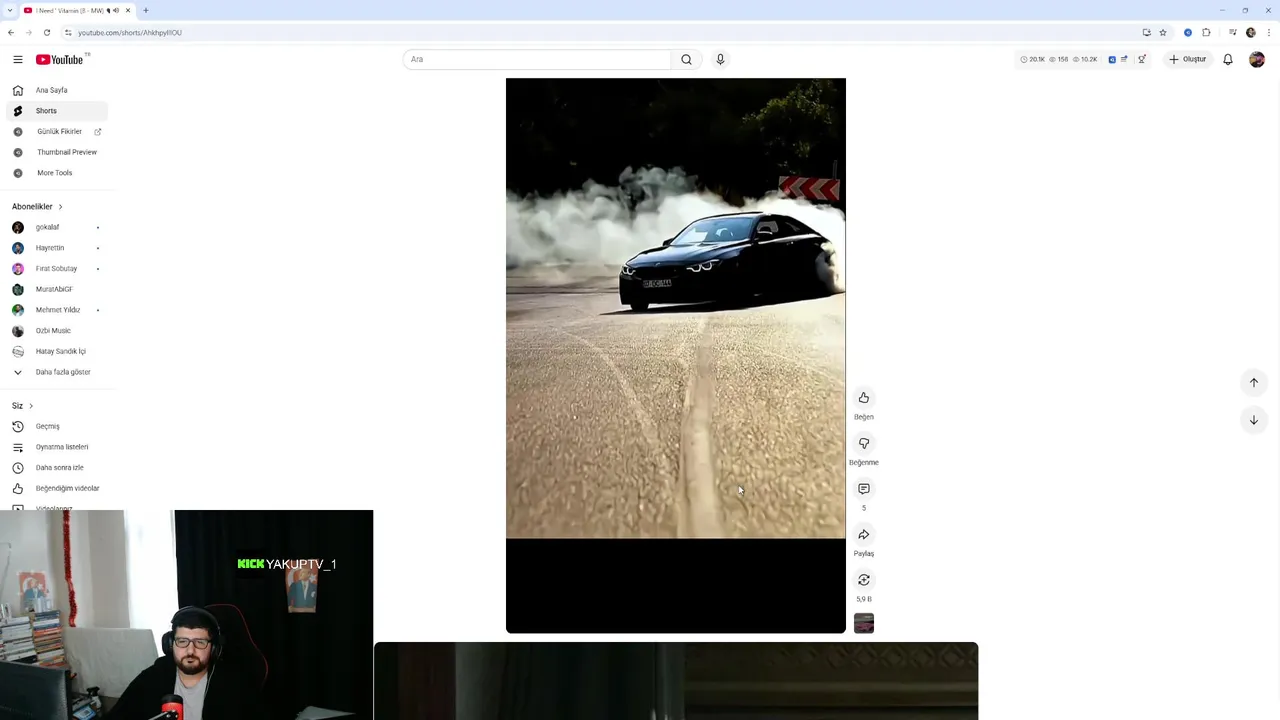Click the YouTube logo
This screenshot has height=720, width=1280.
[x=60, y=59]
